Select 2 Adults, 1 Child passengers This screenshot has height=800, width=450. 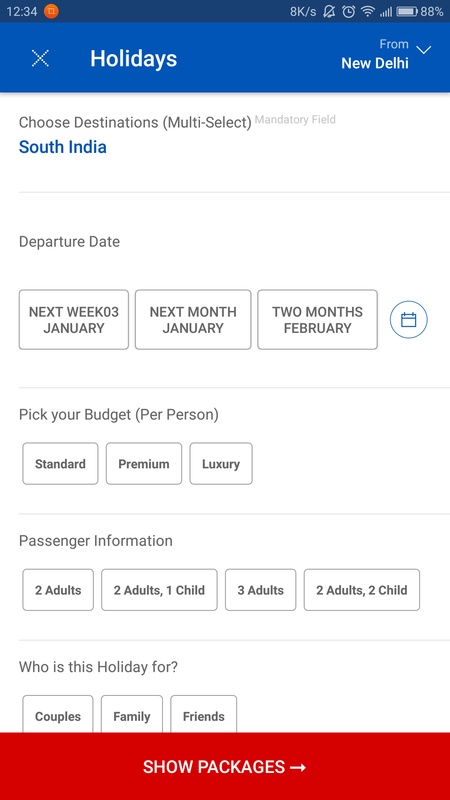pyautogui.click(x=159, y=590)
